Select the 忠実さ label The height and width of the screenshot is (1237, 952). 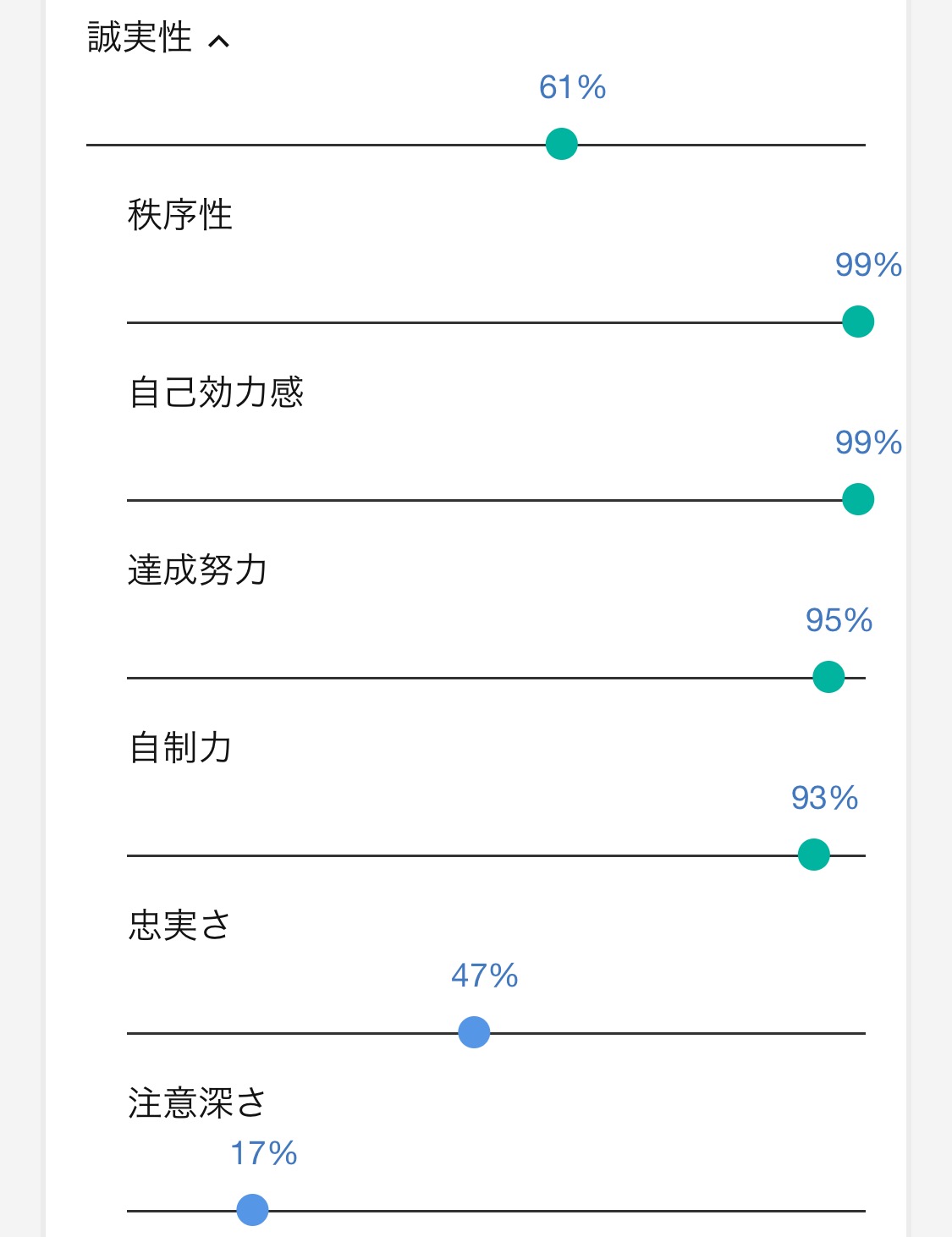179,926
